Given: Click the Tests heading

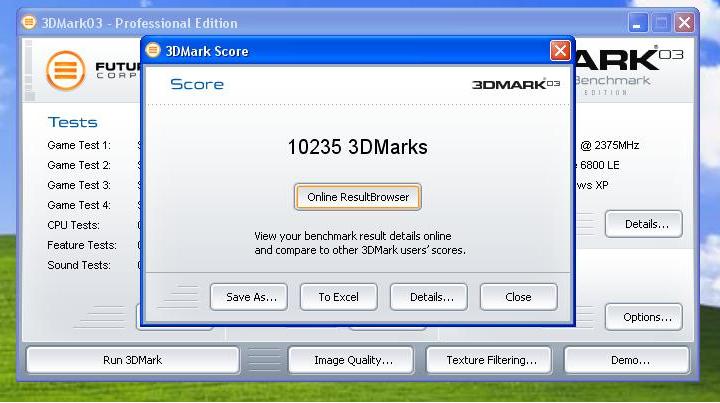Looking at the screenshot, I should (73, 122).
